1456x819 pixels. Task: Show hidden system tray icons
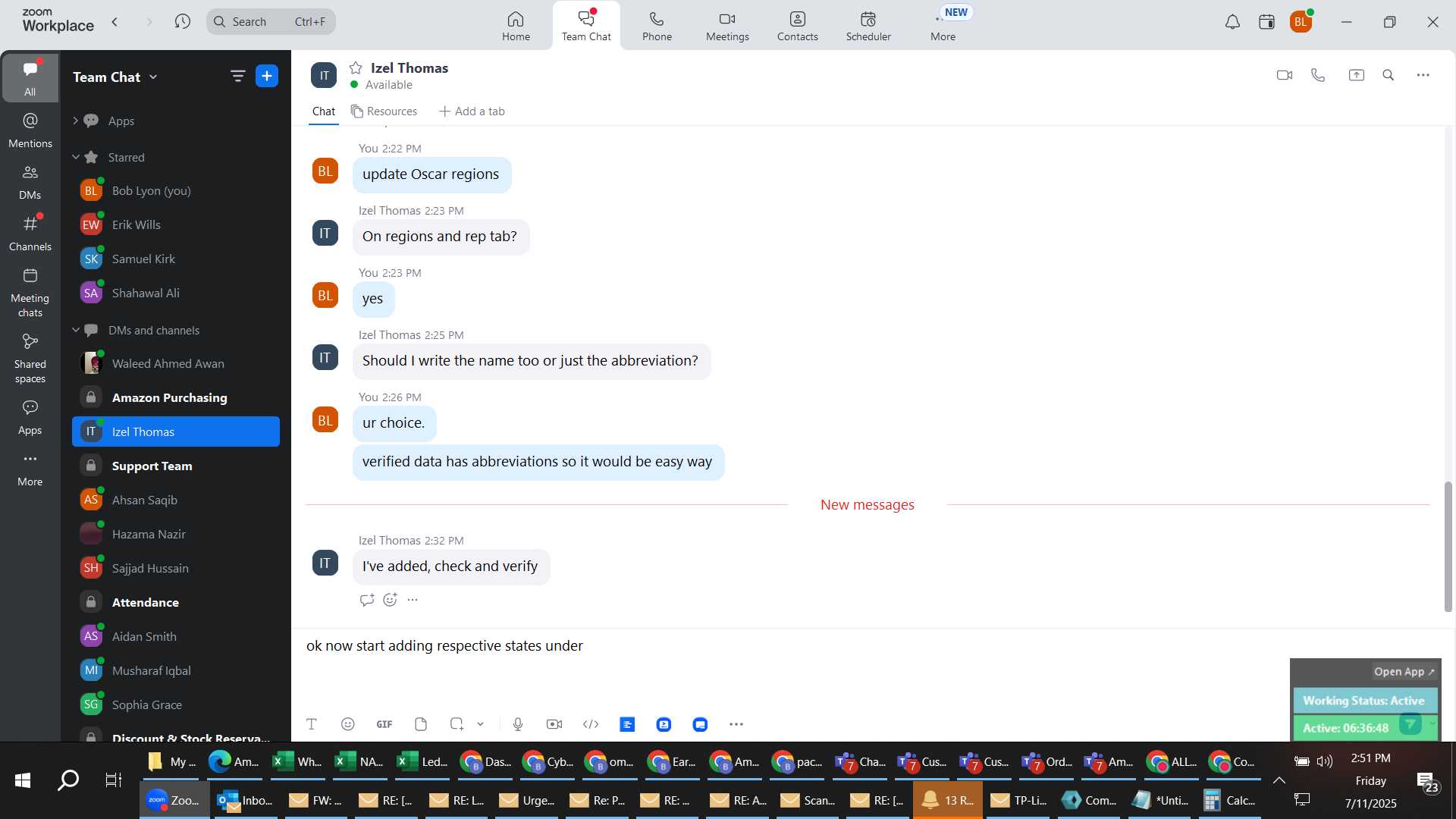click(x=1279, y=780)
